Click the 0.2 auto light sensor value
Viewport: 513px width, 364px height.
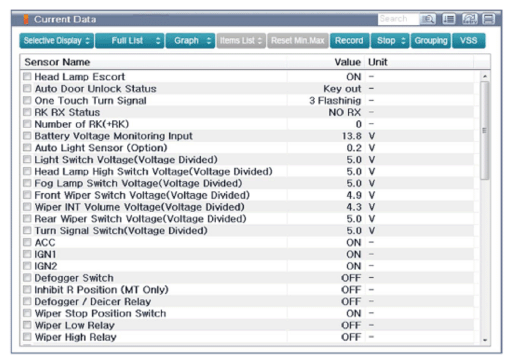point(354,148)
